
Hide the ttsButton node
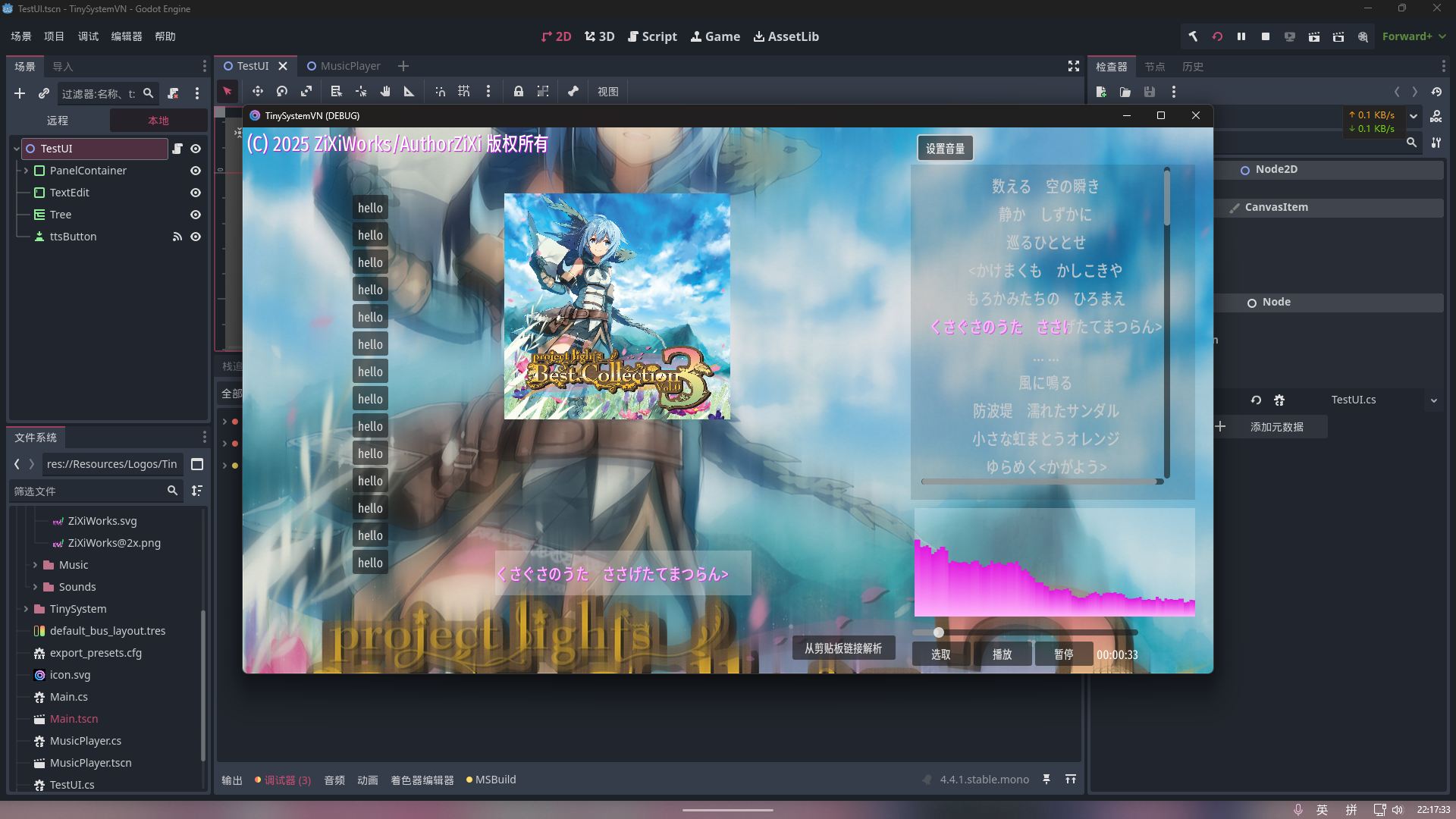click(x=196, y=236)
